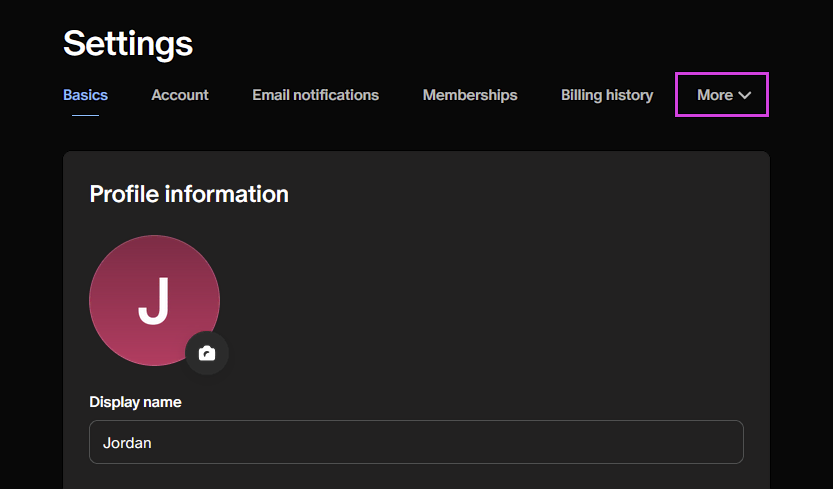Go to Email notifications tab

pyautogui.click(x=315, y=95)
